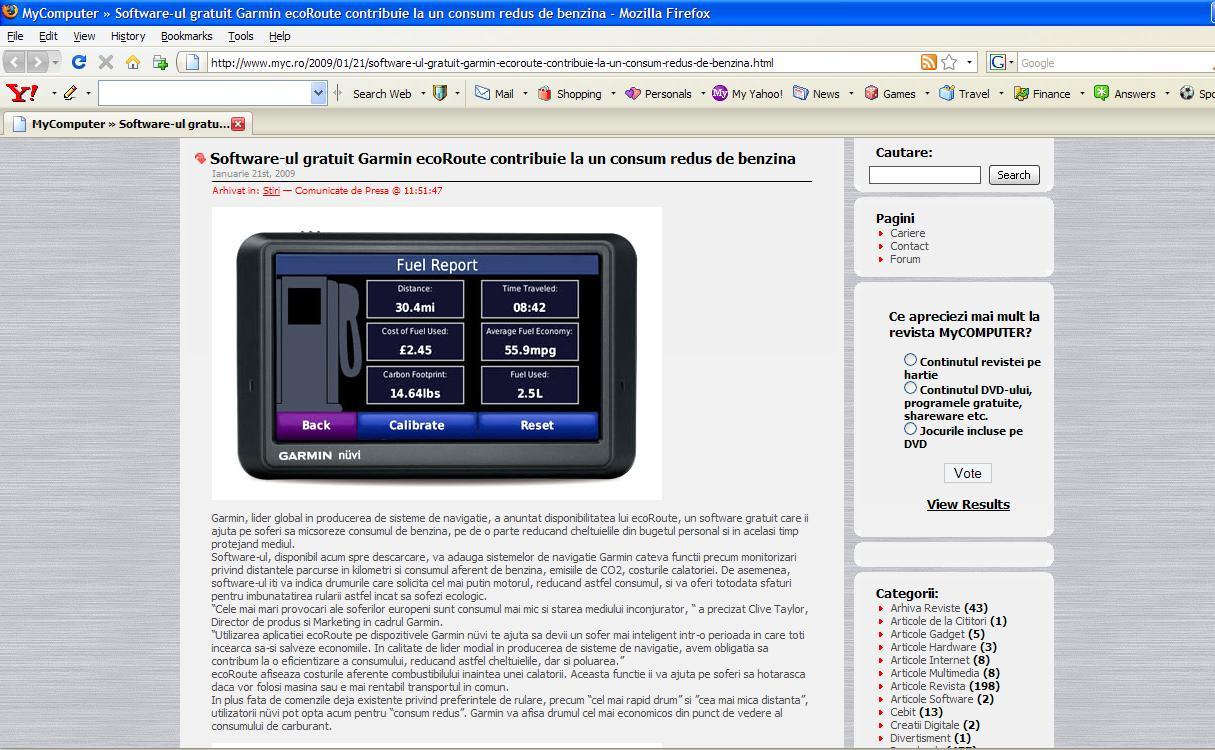Open Yahoo Games from toolbar
The height and width of the screenshot is (750, 1215).
tap(890, 93)
